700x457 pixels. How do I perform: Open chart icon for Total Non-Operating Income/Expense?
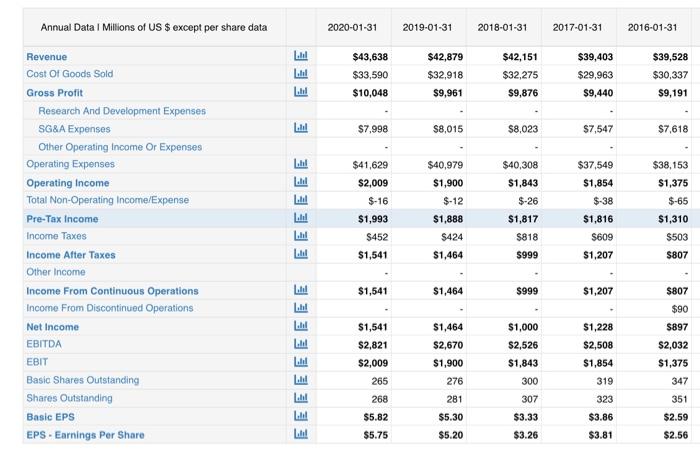[301, 199]
